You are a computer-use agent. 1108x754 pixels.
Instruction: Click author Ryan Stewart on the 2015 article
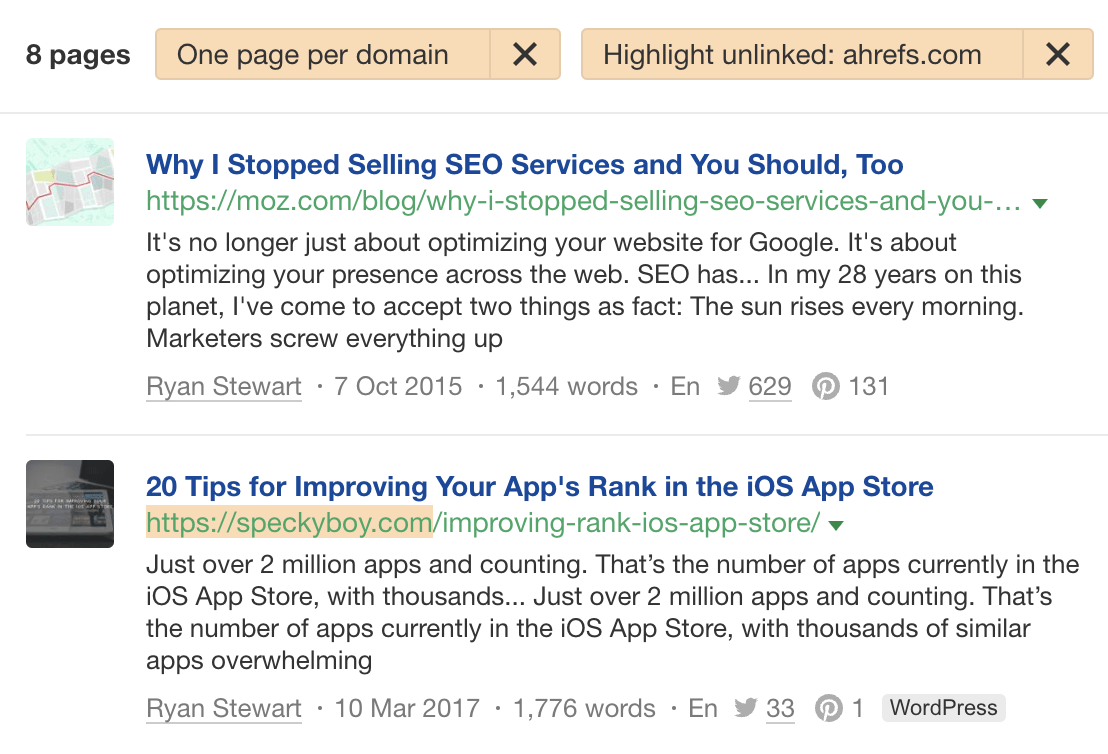point(224,387)
